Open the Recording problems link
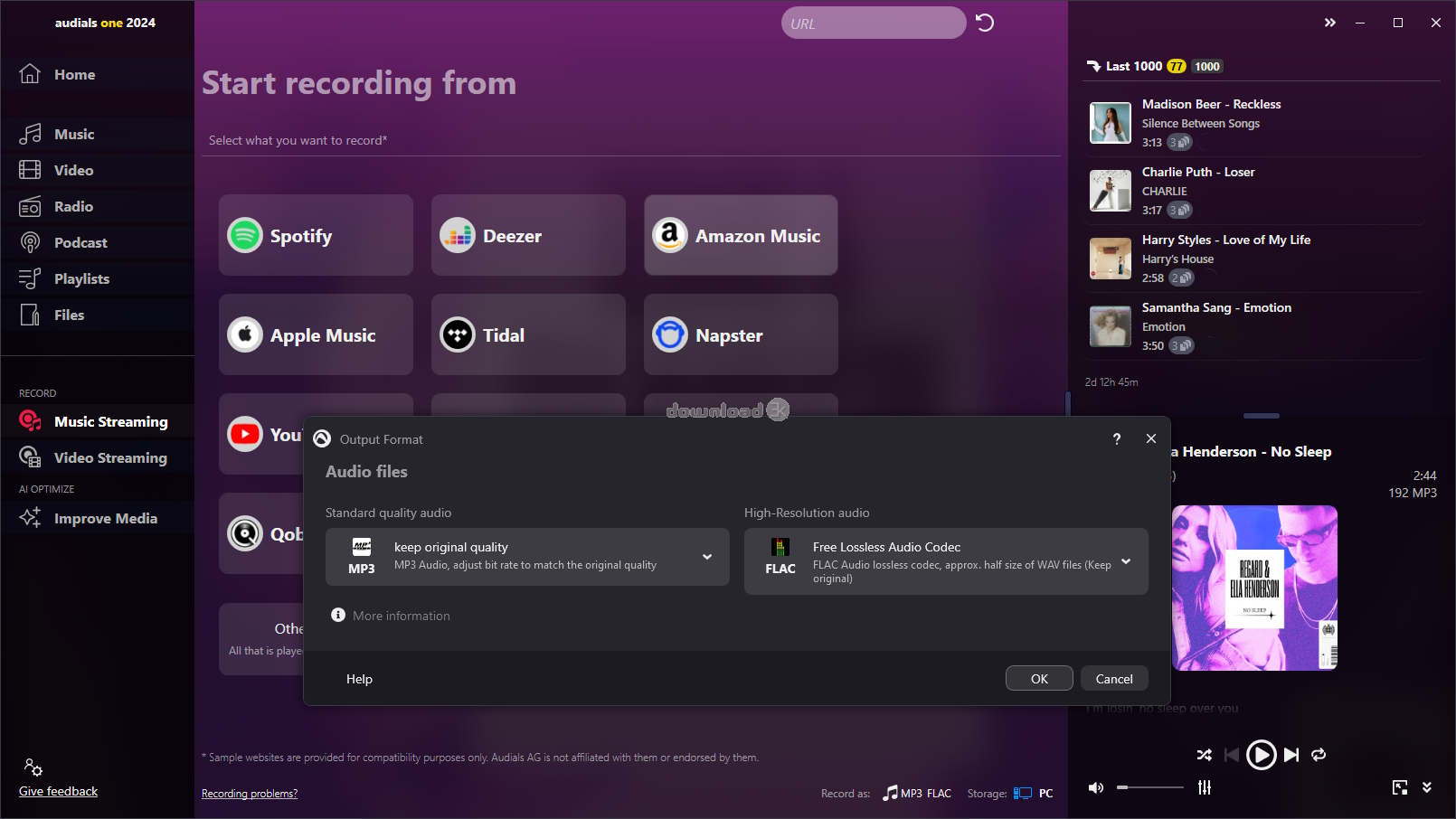This screenshot has width=1456, height=819. coord(250,794)
